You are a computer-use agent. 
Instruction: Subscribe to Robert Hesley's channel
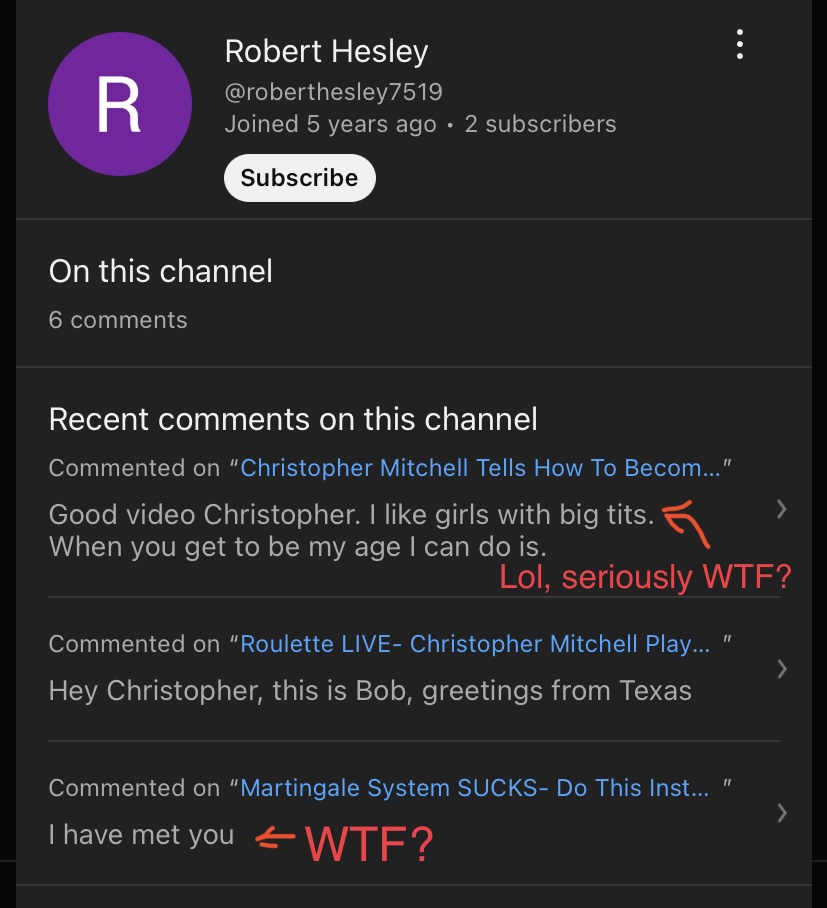pos(299,178)
